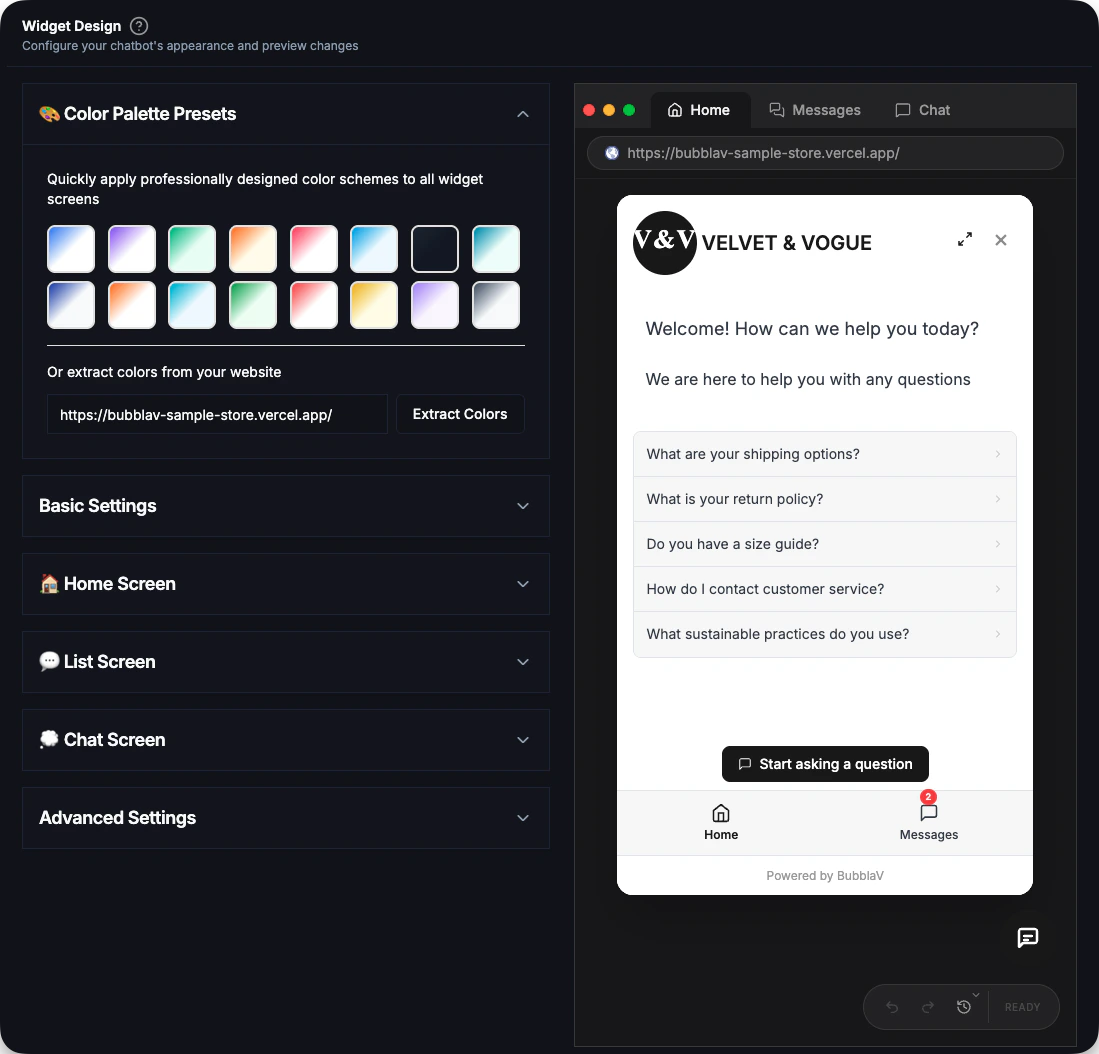
Task: Select "What are your shipping options?"
Action: tap(825, 454)
